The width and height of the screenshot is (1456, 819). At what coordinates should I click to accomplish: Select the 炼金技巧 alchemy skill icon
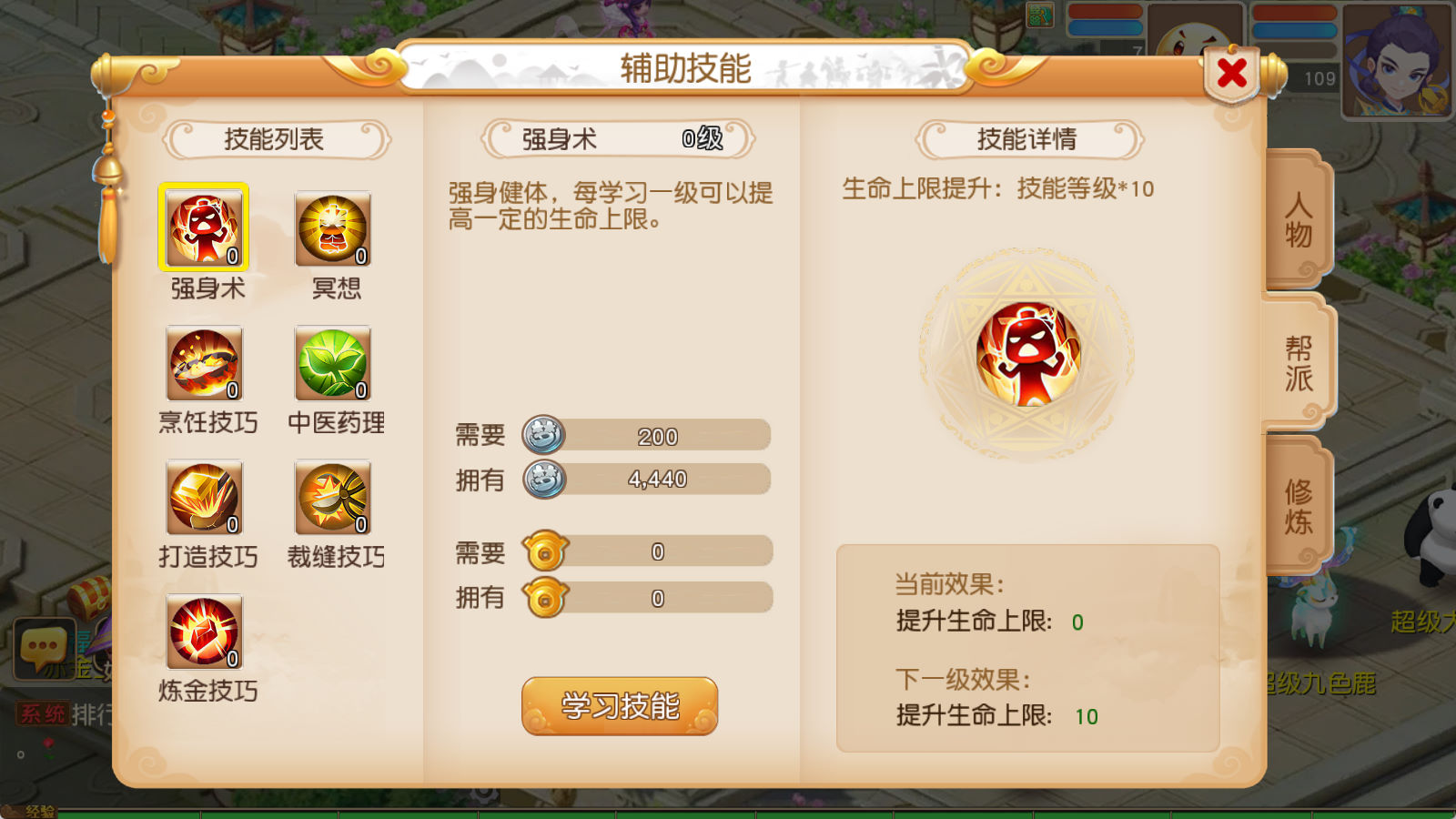(x=204, y=632)
